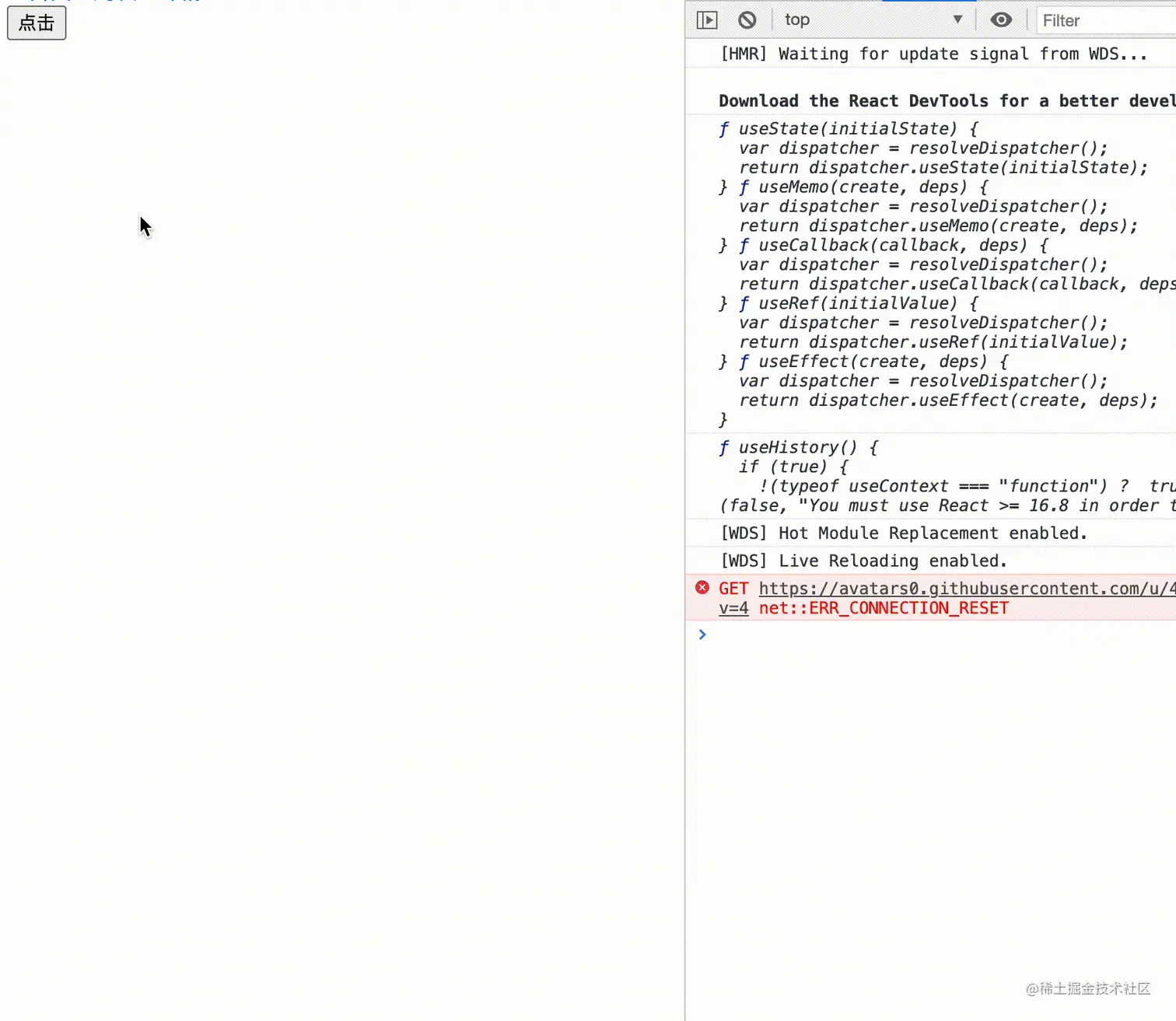Select the useRef function f icon
Screen dimensions: 1176x1021
(x=744, y=303)
